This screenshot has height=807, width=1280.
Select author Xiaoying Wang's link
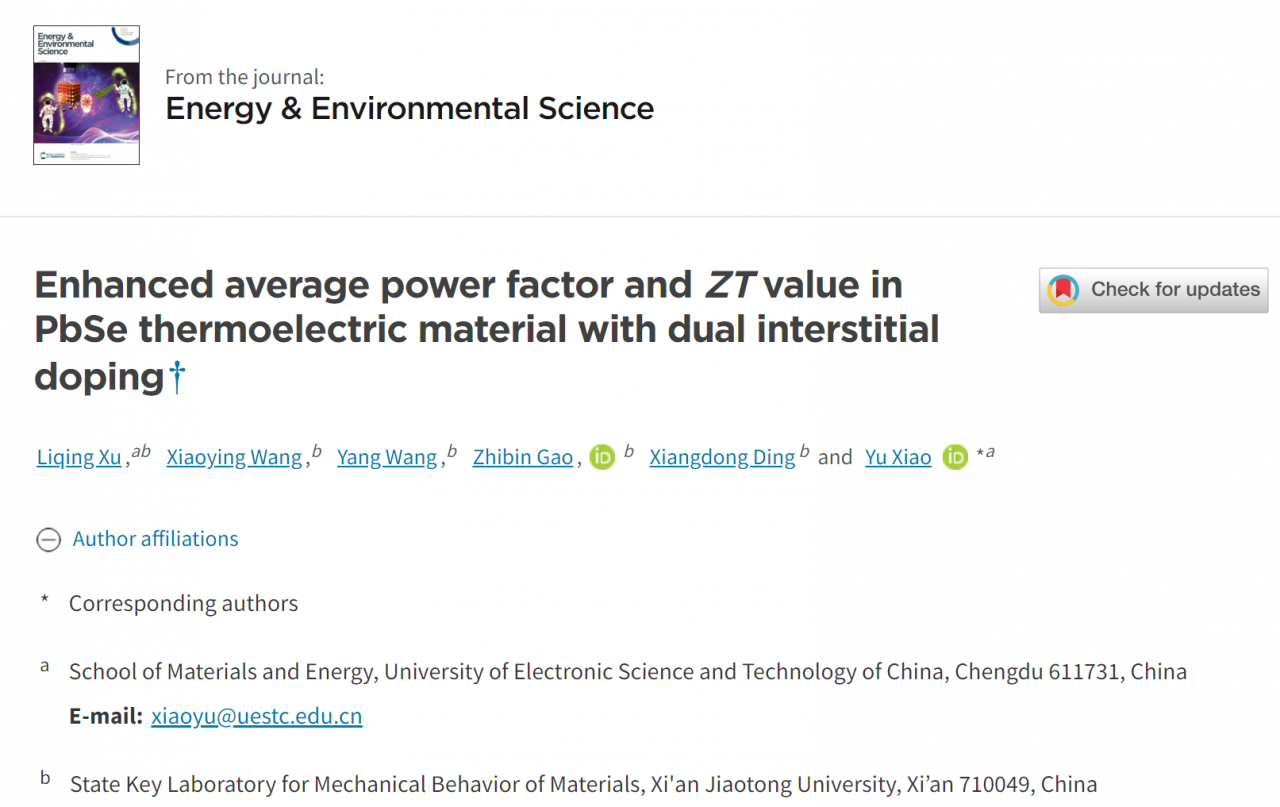[x=234, y=458]
